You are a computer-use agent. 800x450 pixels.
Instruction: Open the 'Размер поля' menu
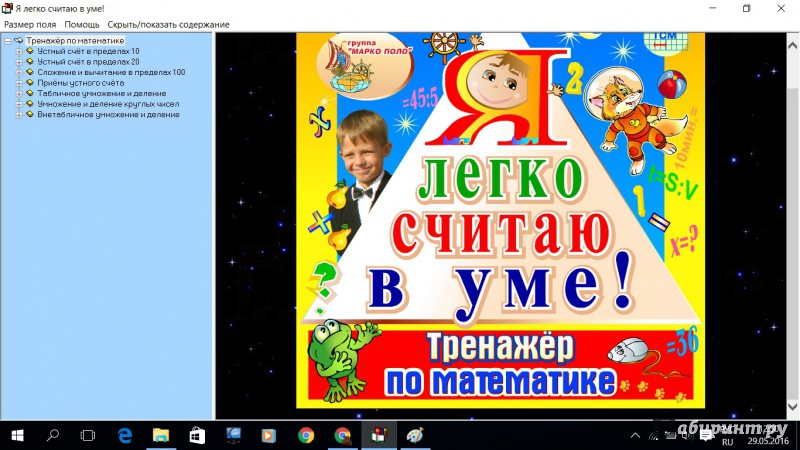(30, 24)
